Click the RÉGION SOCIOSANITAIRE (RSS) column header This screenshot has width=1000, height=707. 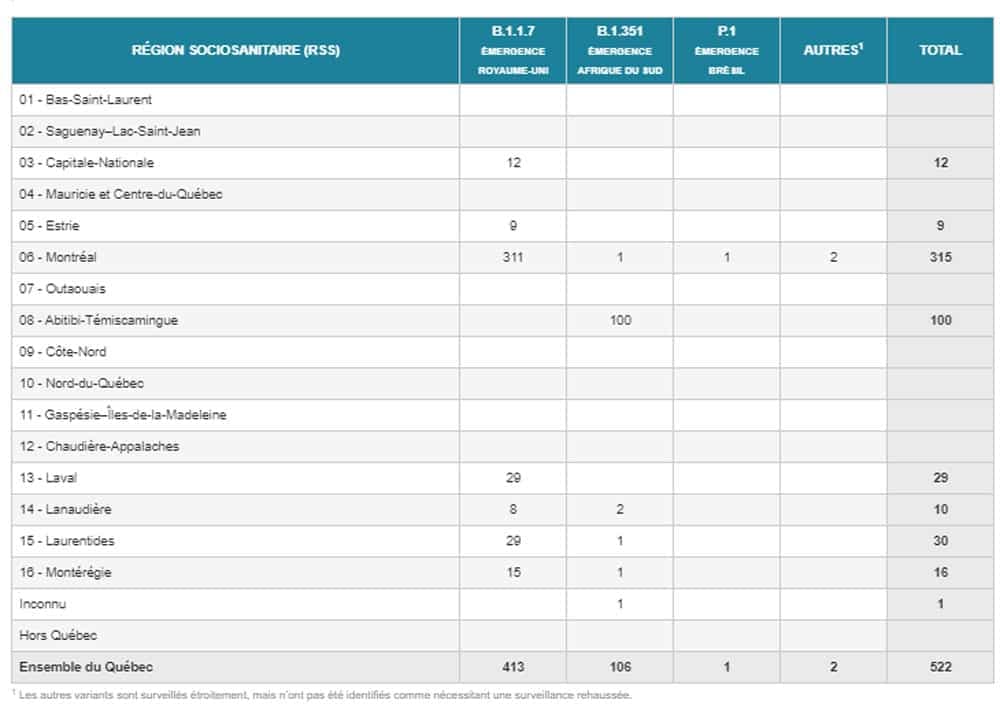236,51
